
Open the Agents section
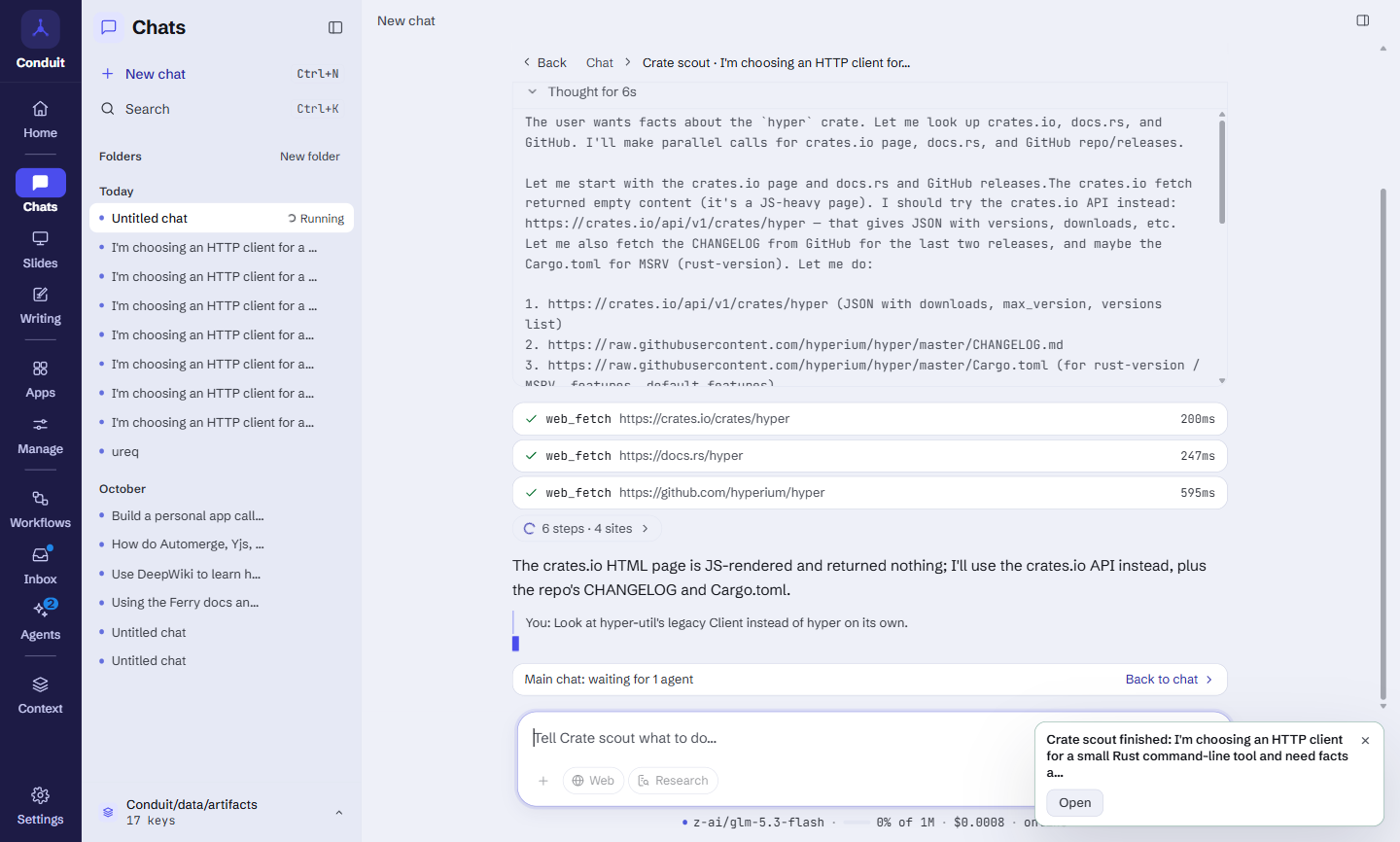(40, 621)
